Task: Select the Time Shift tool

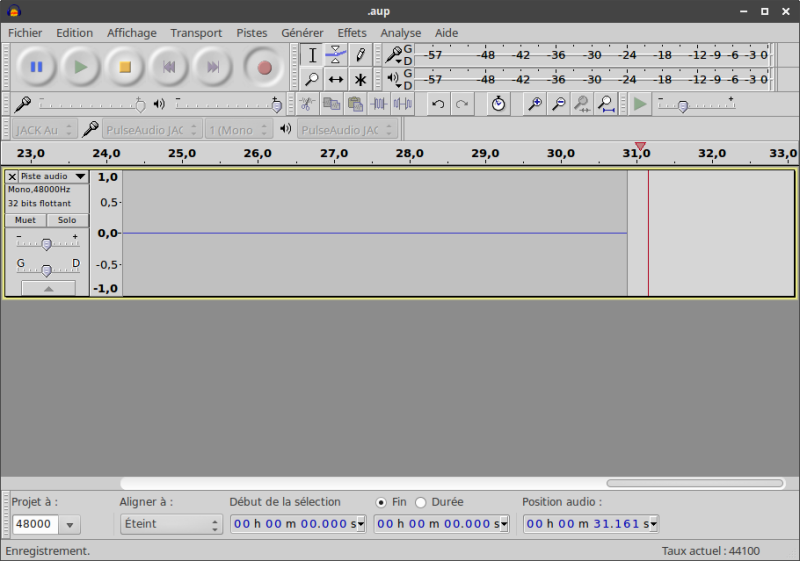Action: coord(336,79)
